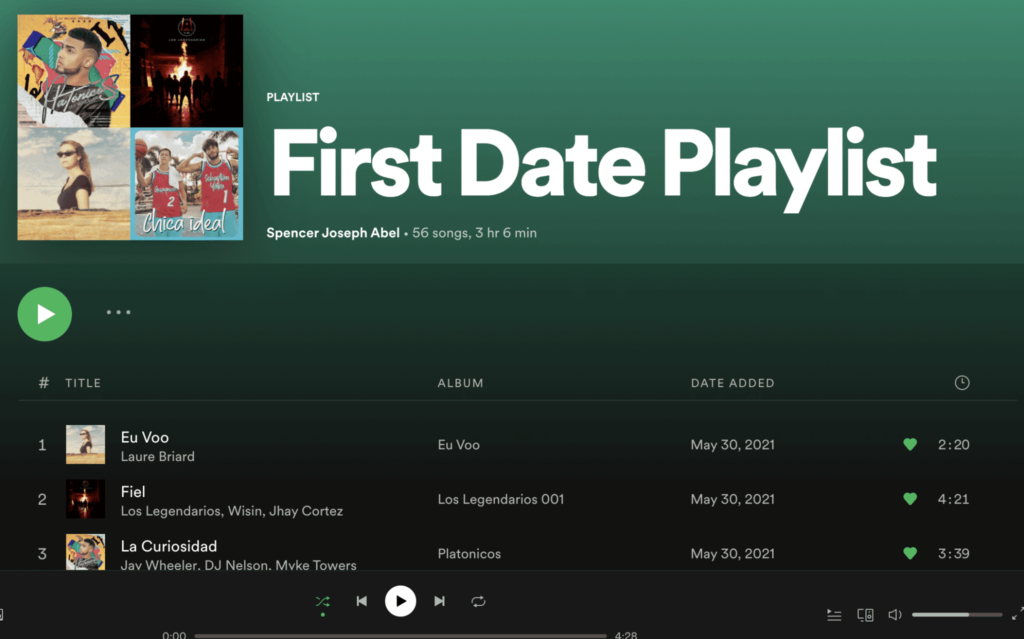Click the 56 songs, 3 hr 6 min text
The image size is (1024, 639).
coord(474,233)
